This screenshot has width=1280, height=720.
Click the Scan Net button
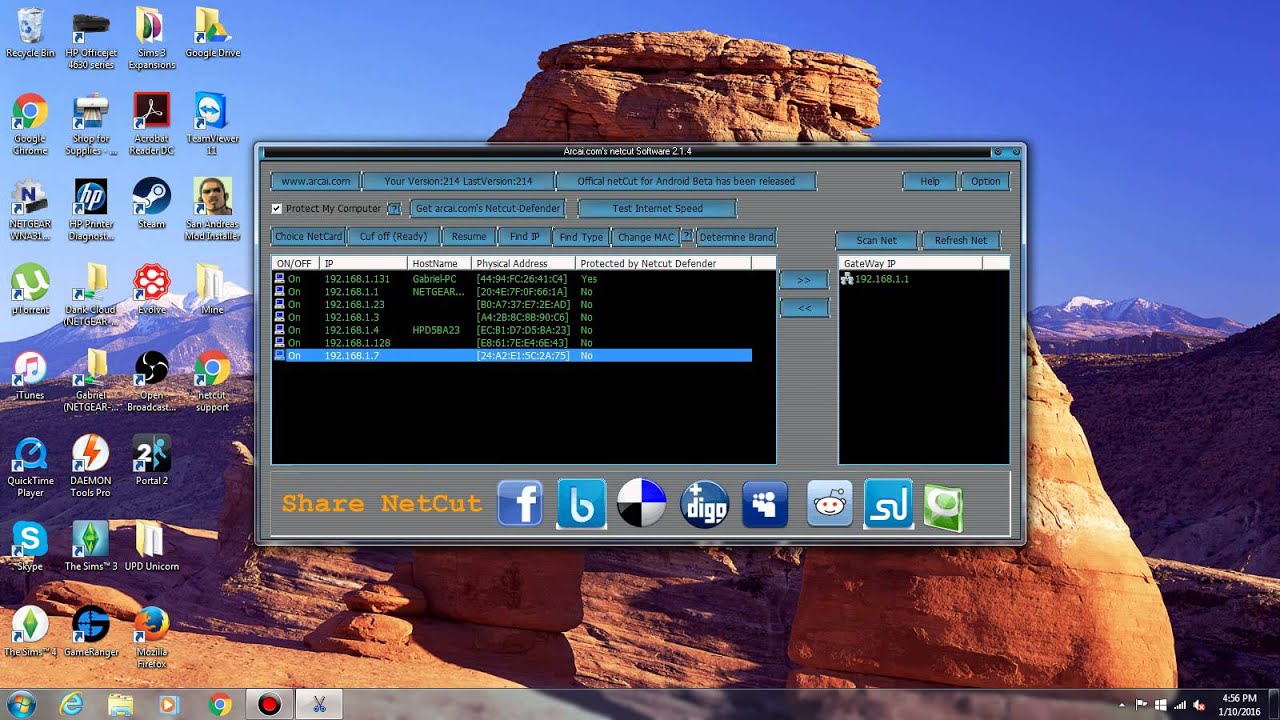click(x=876, y=240)
